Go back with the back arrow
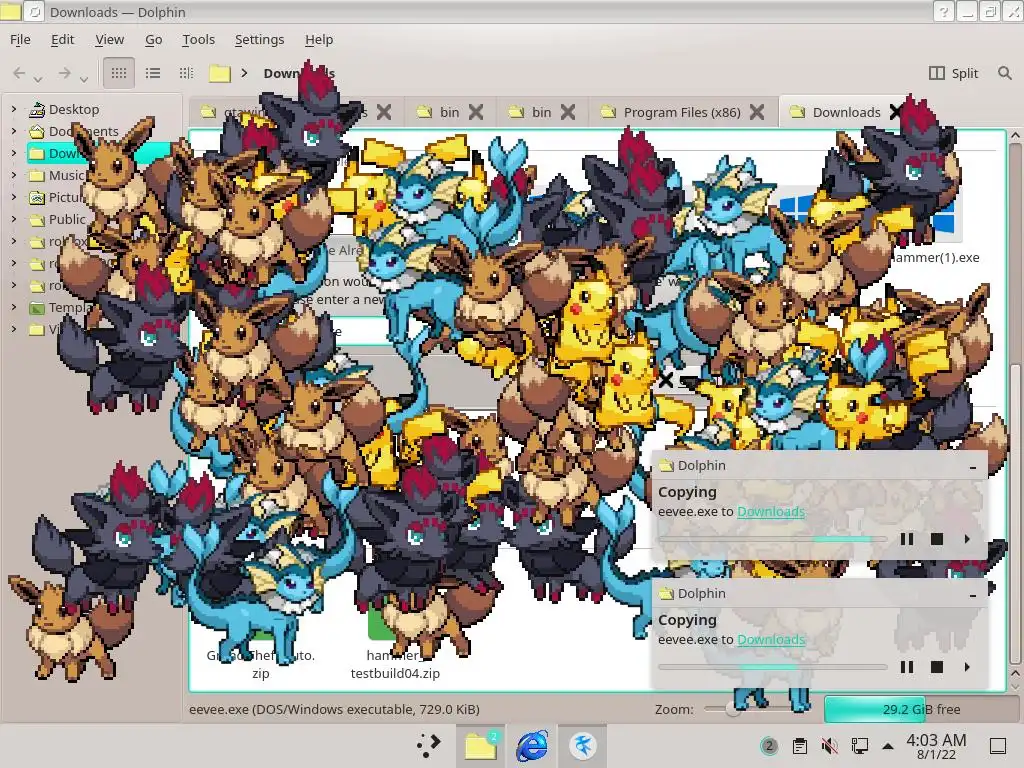1024x768 pixels. [x=19, y=73]
